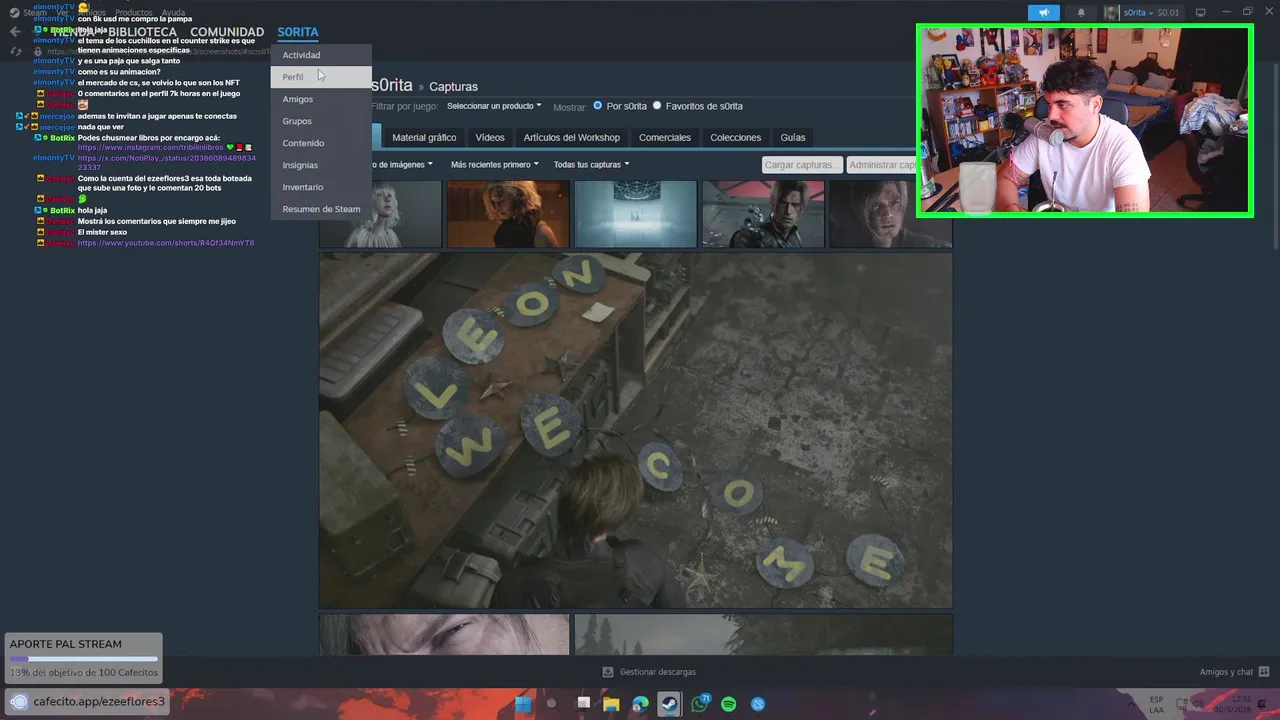Open the notifications bell
Screen dimensions: 1280x720
[x=1081, y=13]
